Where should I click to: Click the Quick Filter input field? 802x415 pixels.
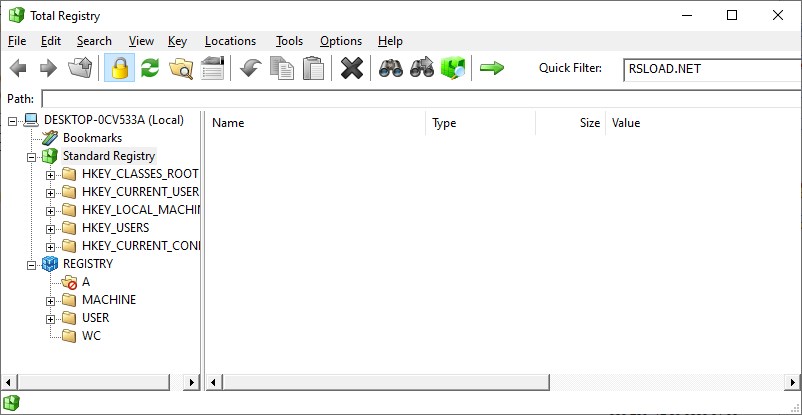point(712,69)
